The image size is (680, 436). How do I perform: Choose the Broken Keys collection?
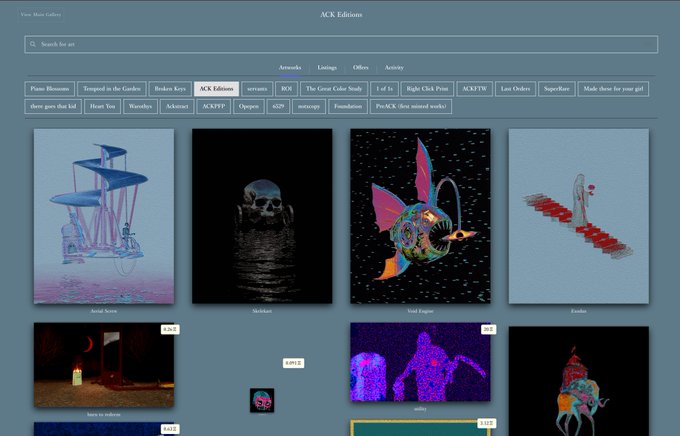tap(170, 89)
